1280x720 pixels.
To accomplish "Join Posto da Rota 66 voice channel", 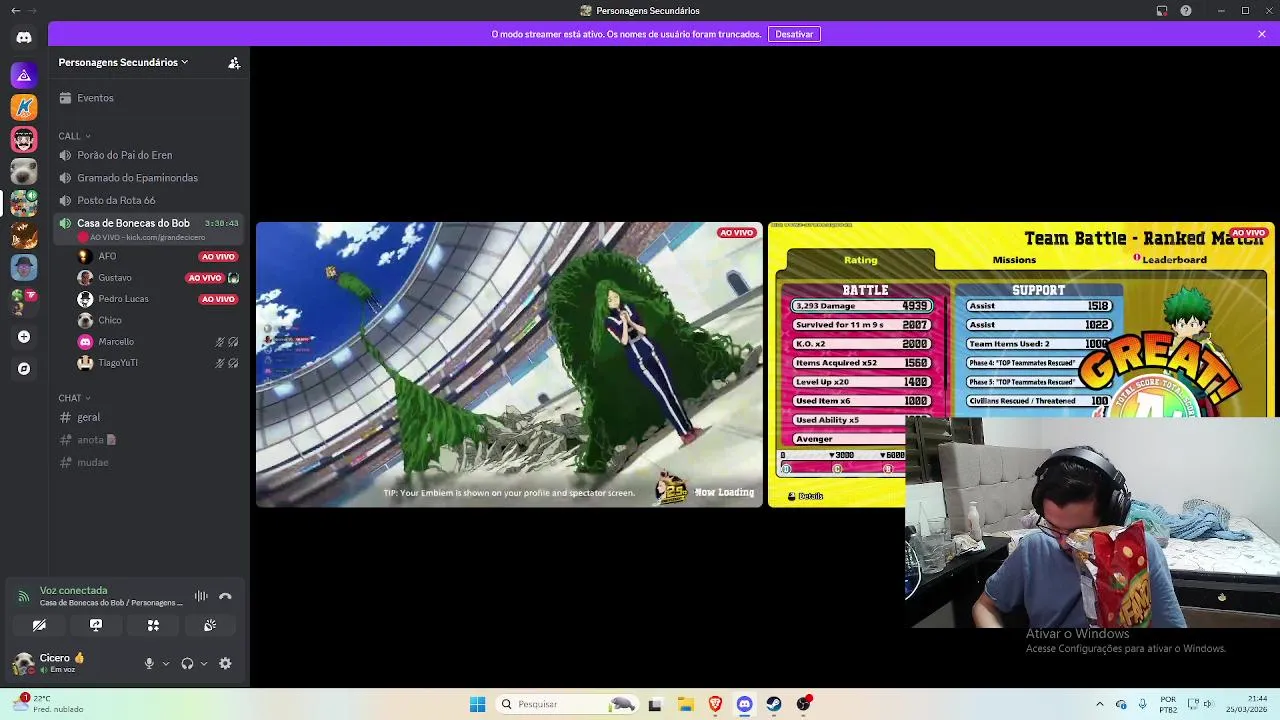I will 150,200.
